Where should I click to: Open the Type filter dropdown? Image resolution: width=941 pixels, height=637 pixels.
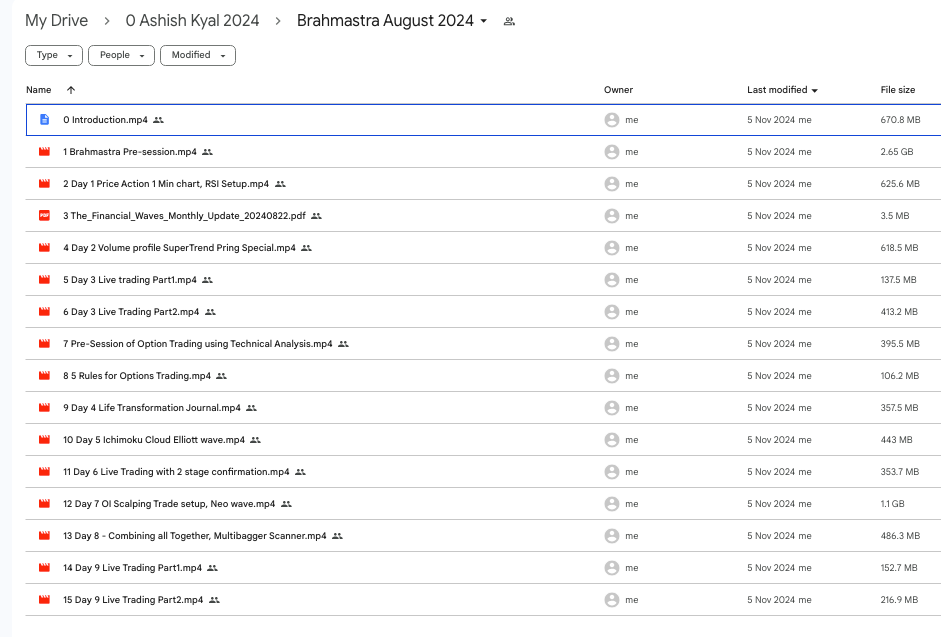point(54,55)
